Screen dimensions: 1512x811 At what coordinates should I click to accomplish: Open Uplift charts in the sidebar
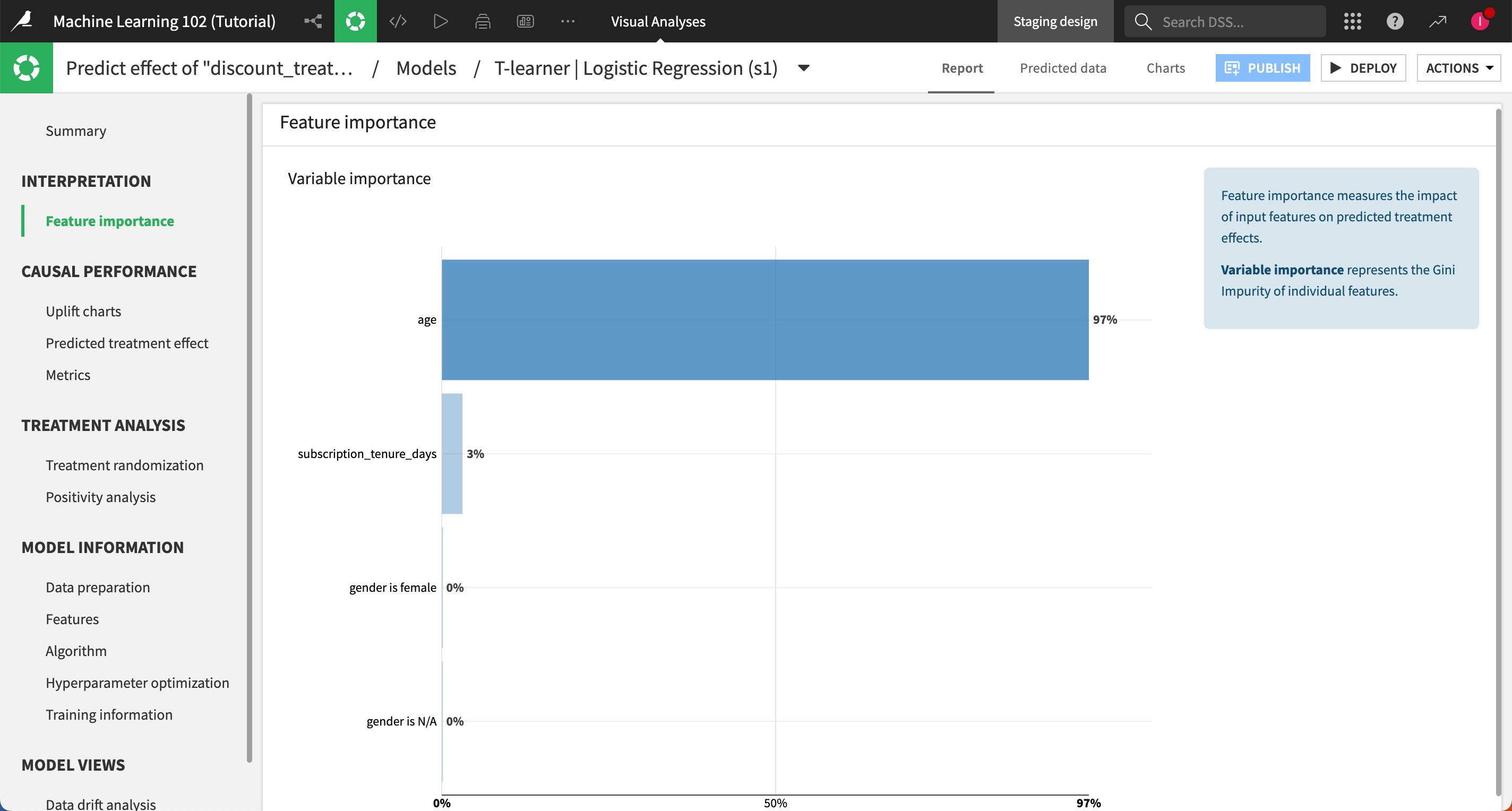[83, 311]
